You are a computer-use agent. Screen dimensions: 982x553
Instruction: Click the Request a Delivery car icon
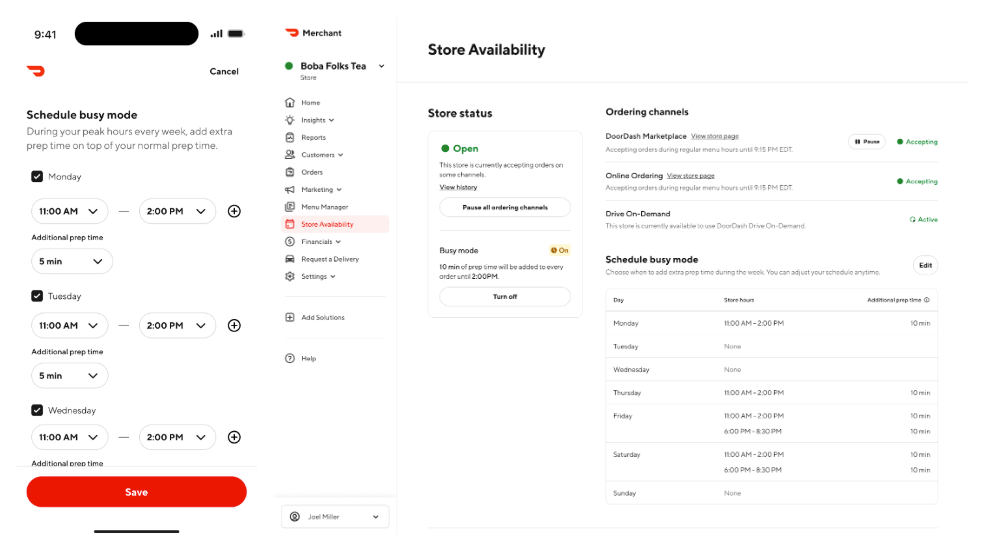[x=289, y=259]
